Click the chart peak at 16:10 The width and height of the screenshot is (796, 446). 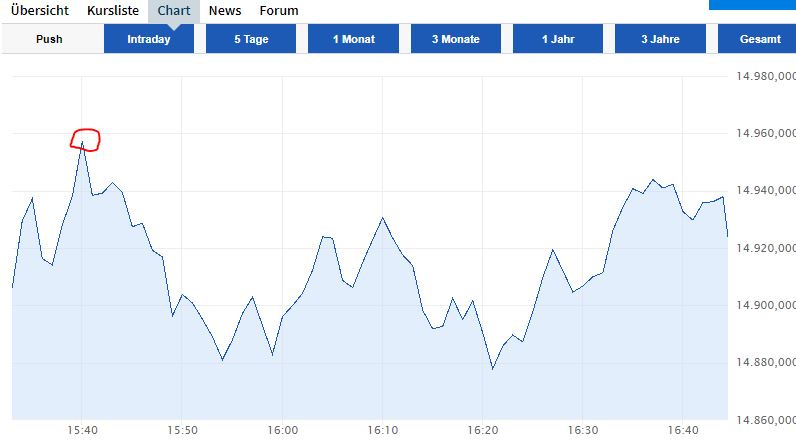[382, 218]
